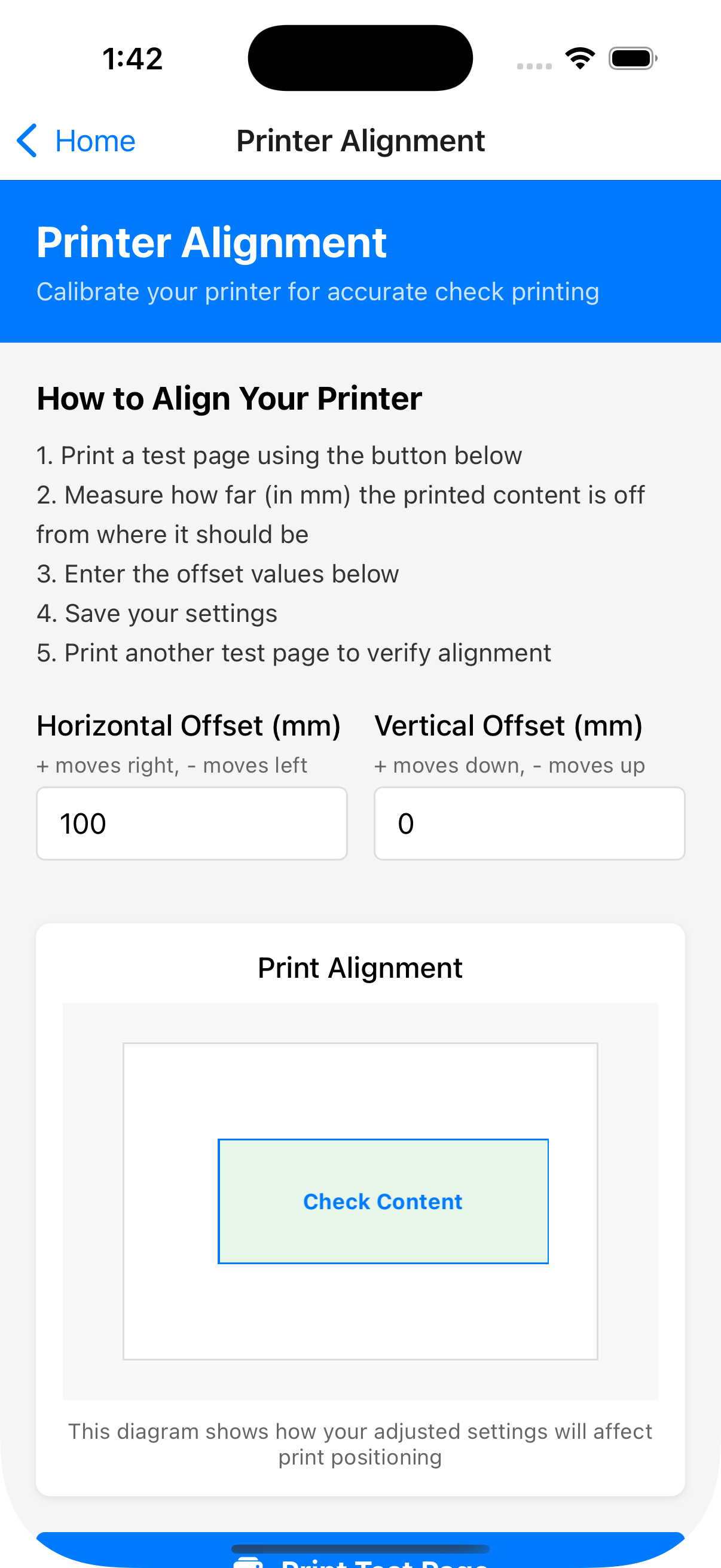Tap the How to Align Your Printer heading
721x1568 pixels.
[x=229, y=399]
